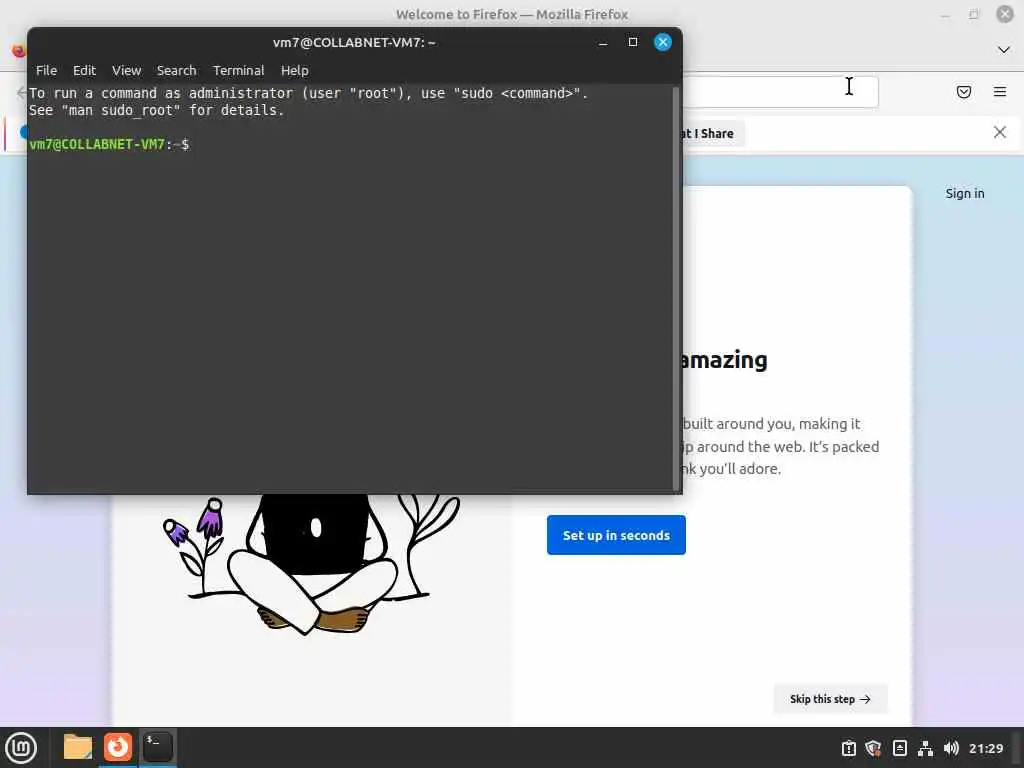Open the Help menu in terminal

point(295,71)
